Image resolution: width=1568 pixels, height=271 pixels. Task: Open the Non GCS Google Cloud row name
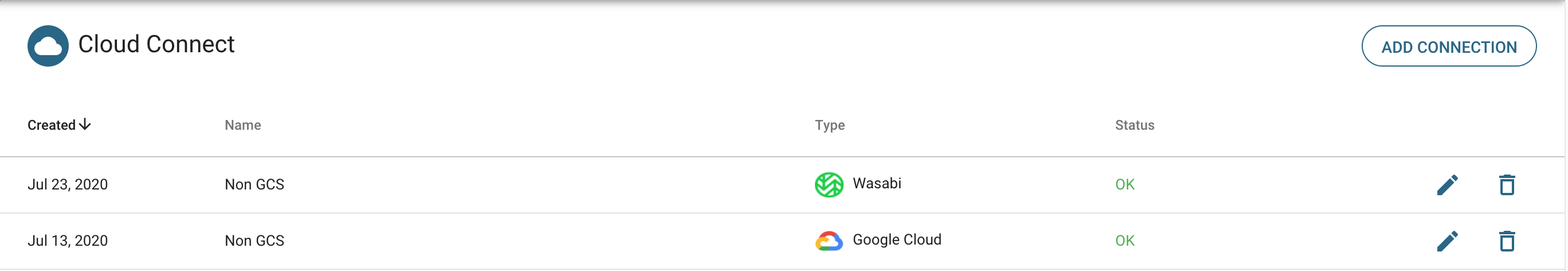pyautogui.click(x=254, y=241)
